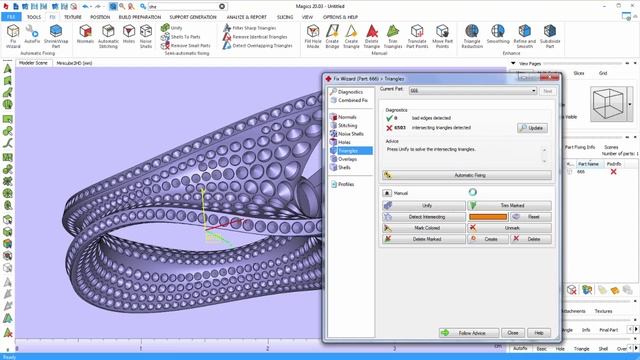Switch to the TEXTURE ribbon tab

pos(73,17)
